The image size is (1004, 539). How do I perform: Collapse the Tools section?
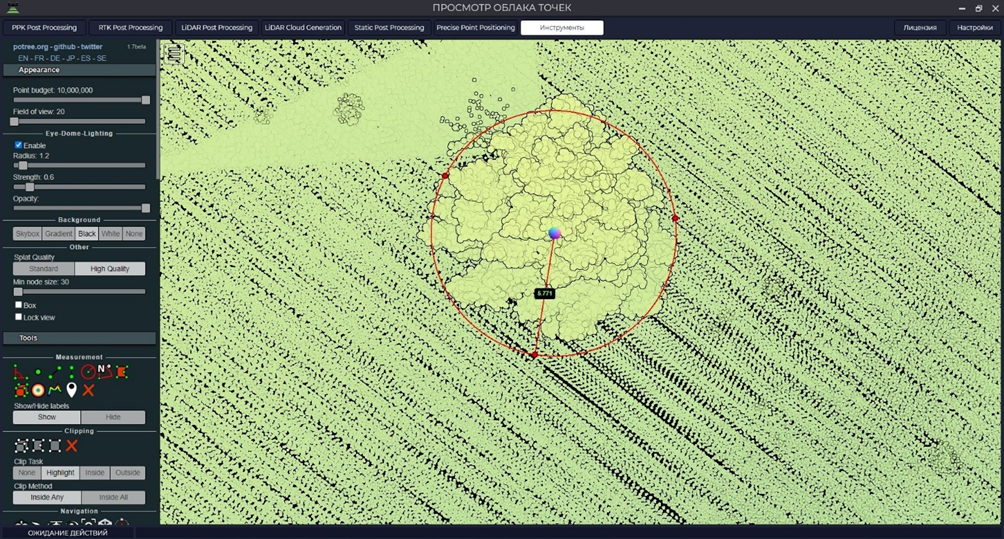click(79, 338)
